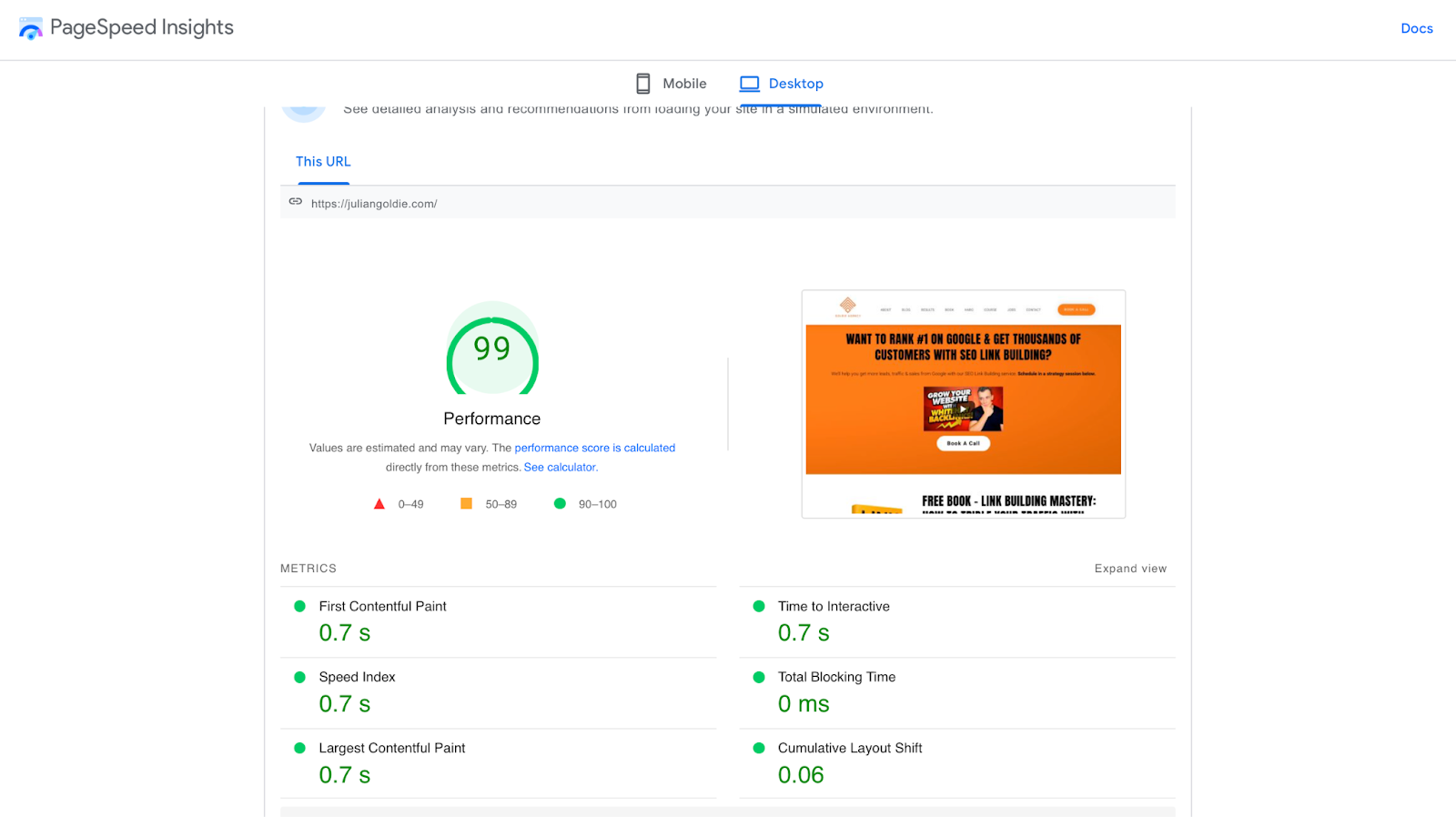Screen dimensions: 1456x817
Task: Click the link icon beside the URL
Action: point(296,202)
